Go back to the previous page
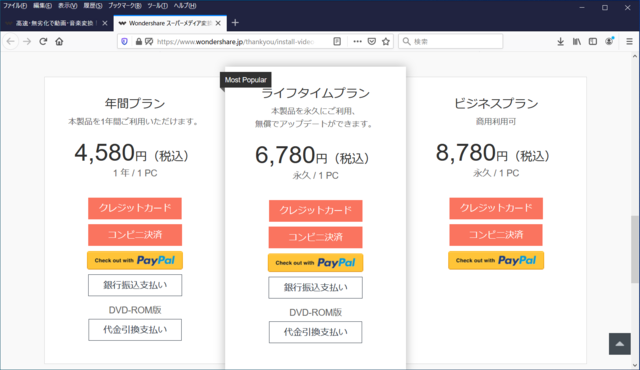Screen dimensions: 640x370 11,41
